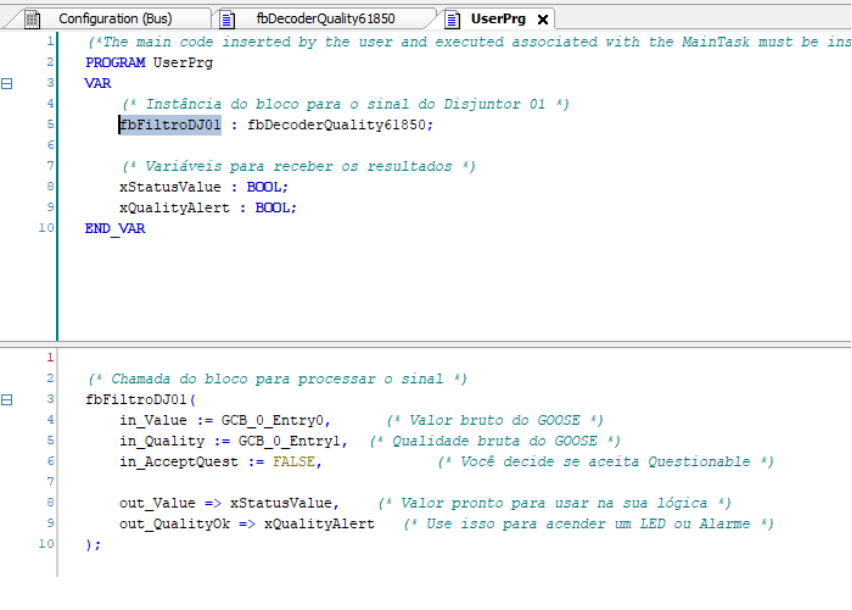Screen dimensions: 852x610
Task: Place cursor on xStatusValue declaration
Action: pyautogui.click(x=170, y=187)
